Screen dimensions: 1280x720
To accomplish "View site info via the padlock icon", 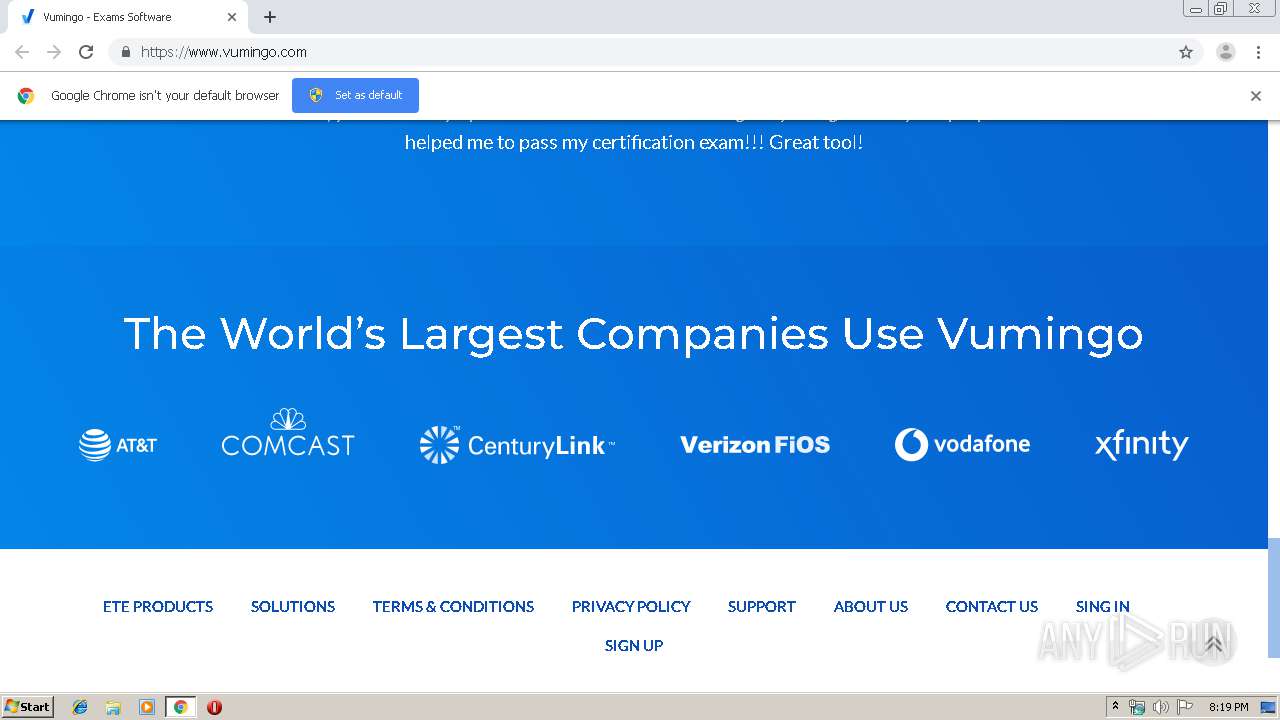I will pos(125,52).
